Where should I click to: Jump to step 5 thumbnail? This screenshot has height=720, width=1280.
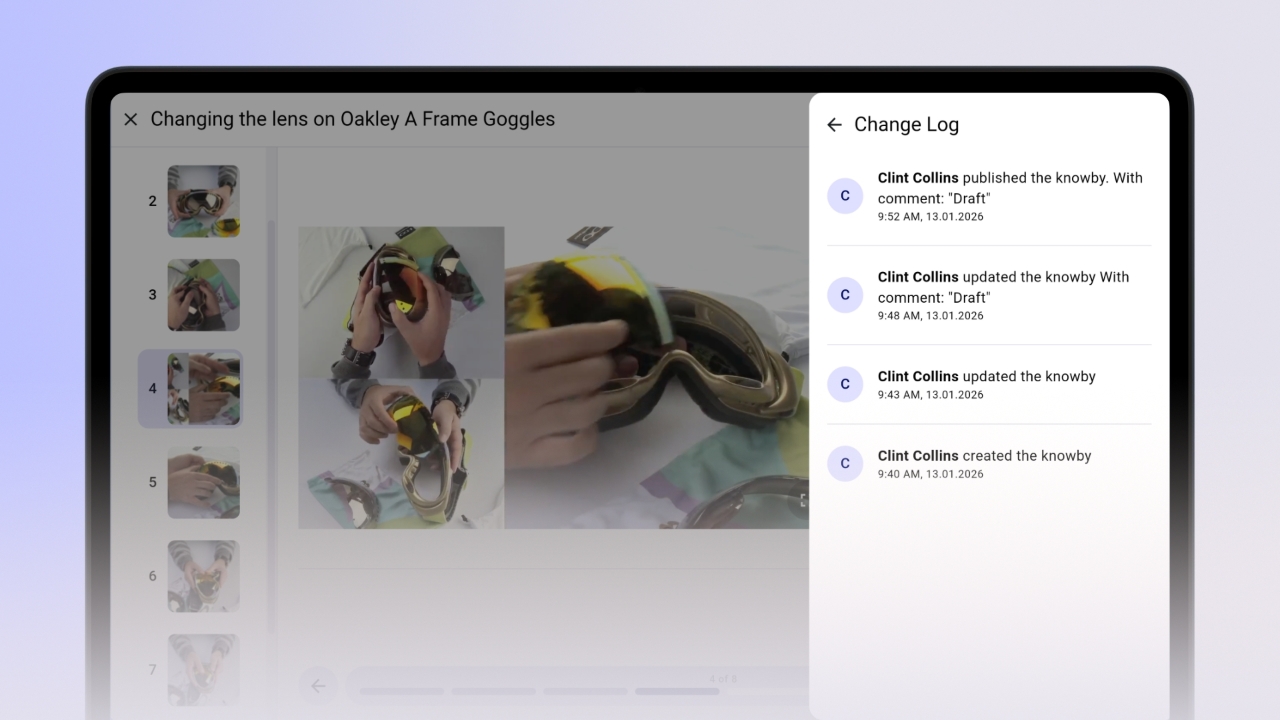[203, 482]
